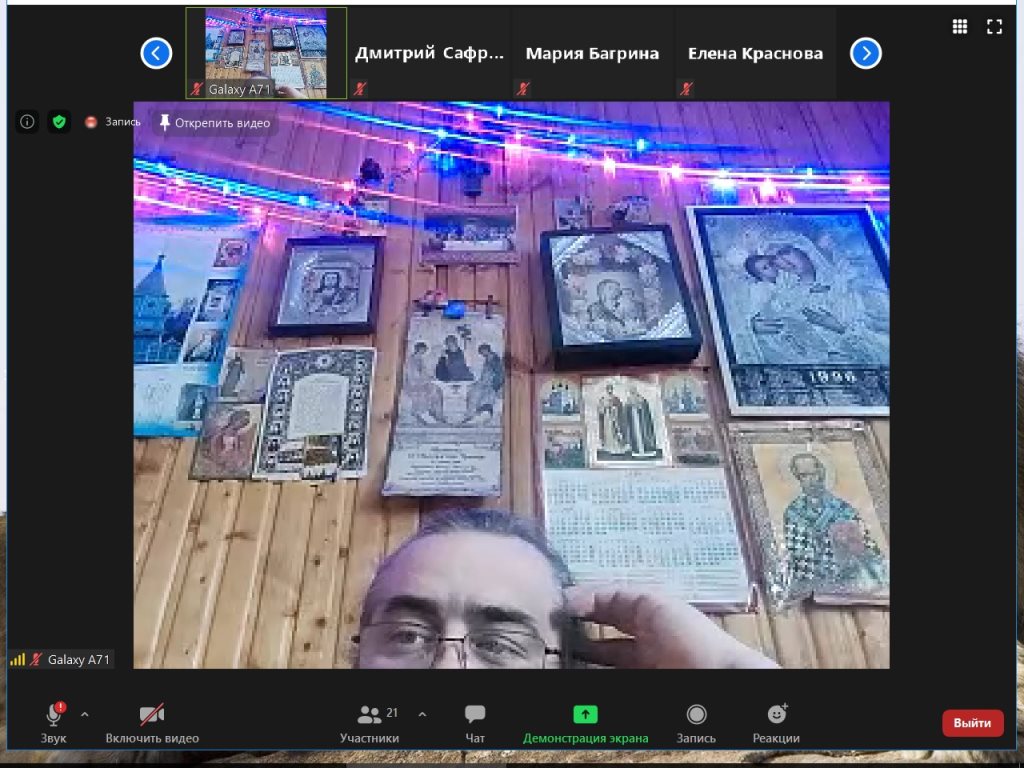Switch to gallery view grid icon
This screenshot has height=768, width=1024.
(959, 26)
